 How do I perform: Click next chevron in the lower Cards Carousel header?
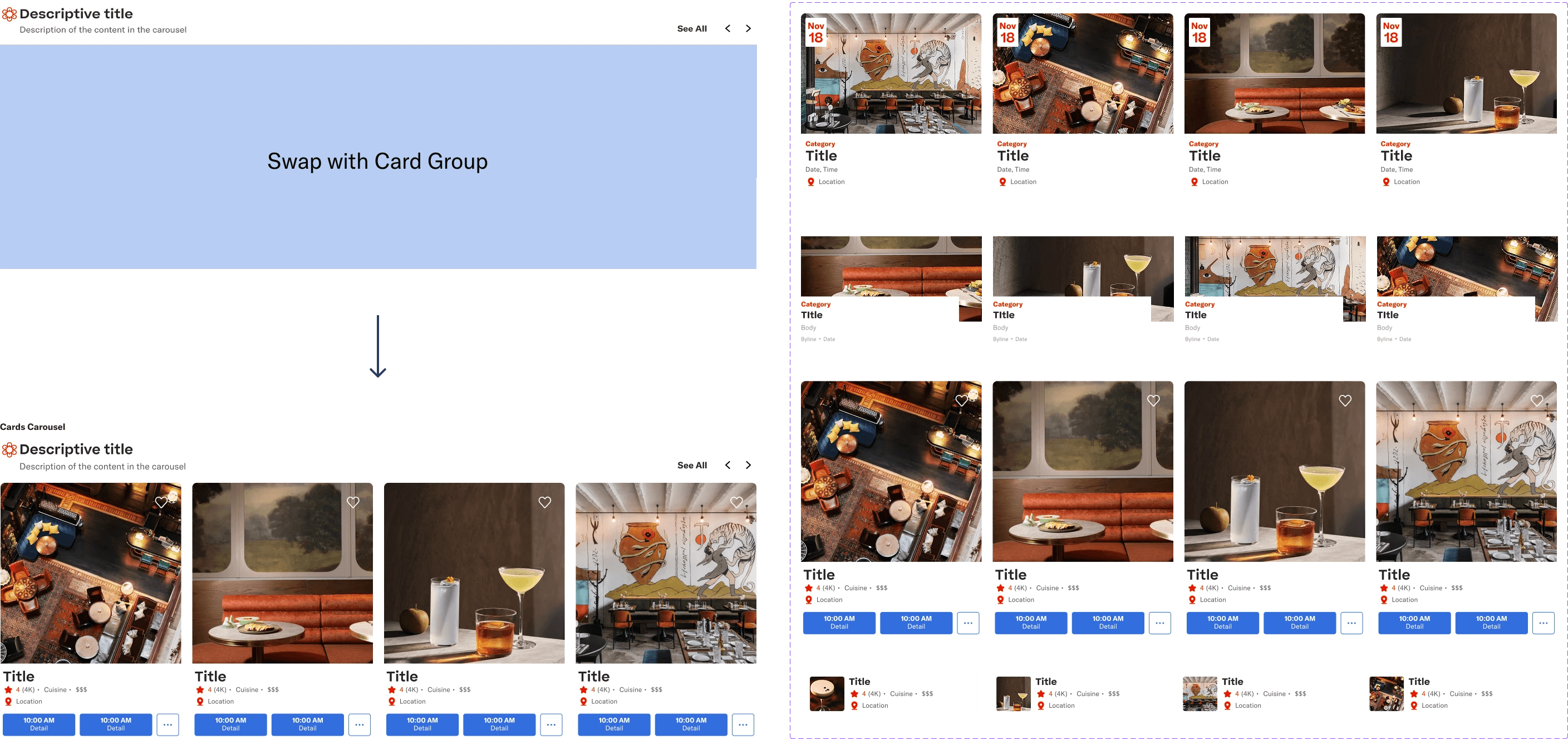tap(748, 465)
